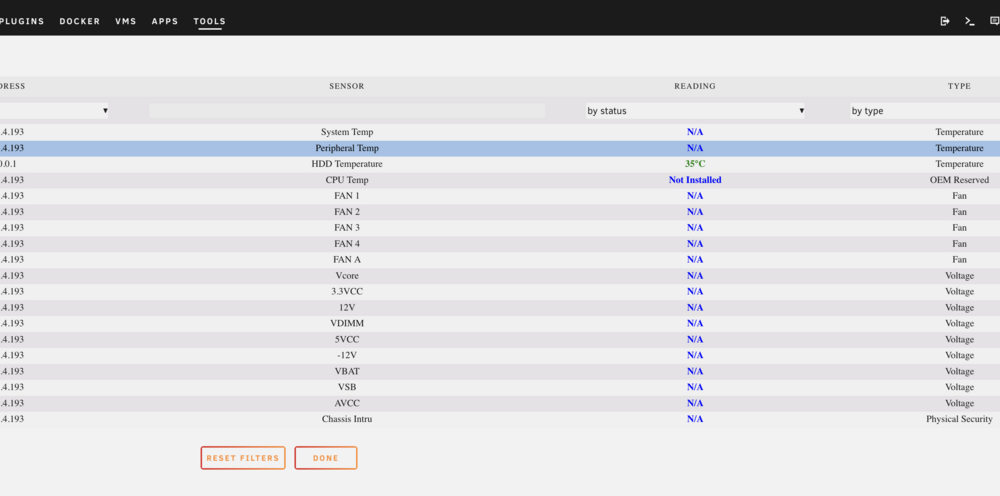The height and width of the screenshot is (496, 1000).
Task: Click the 3.3VCC sensor name
Action: 347,291
